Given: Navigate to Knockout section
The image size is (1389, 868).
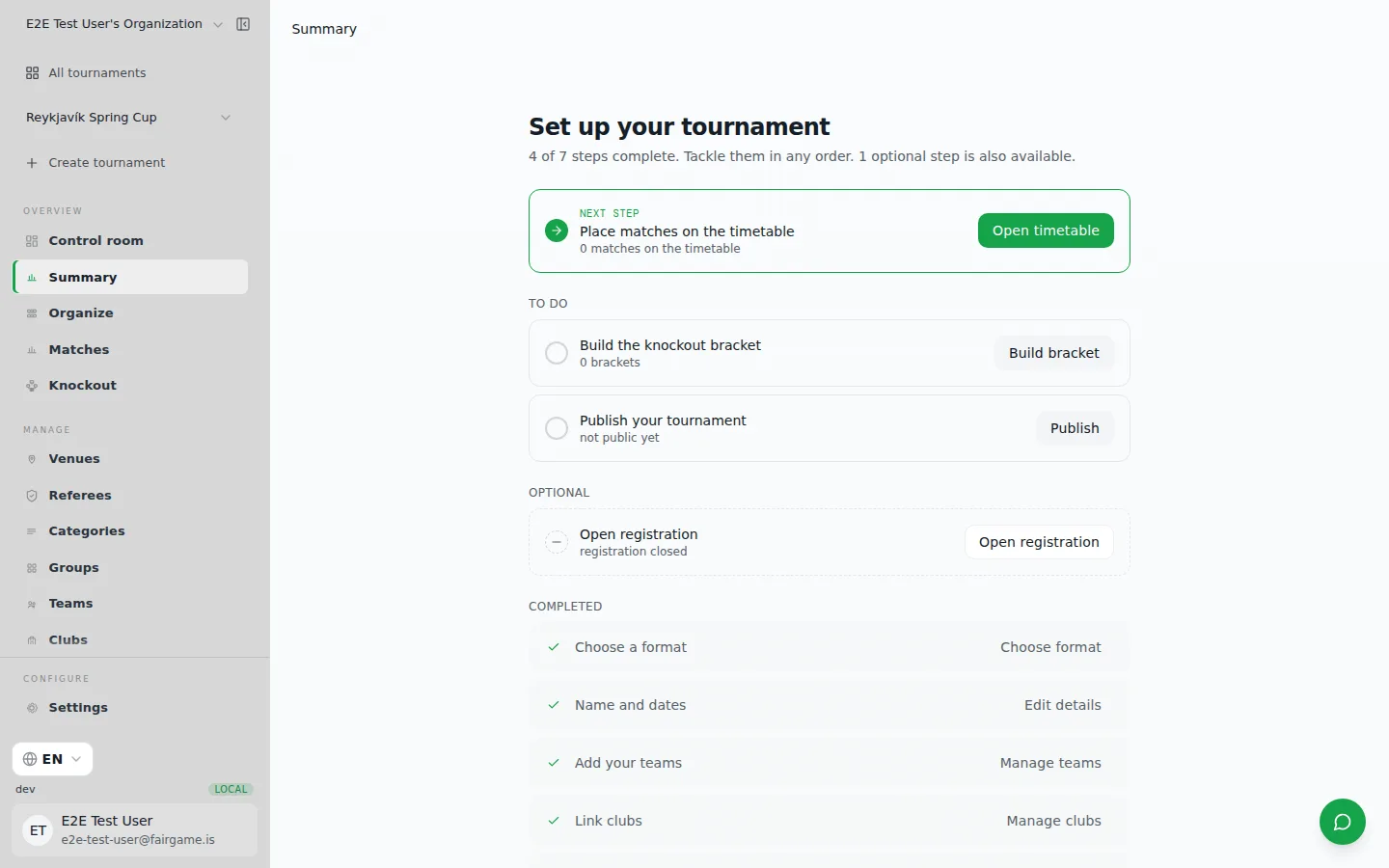Looking at the screenshot, I should pyautogui.click(x=130, y=386).
